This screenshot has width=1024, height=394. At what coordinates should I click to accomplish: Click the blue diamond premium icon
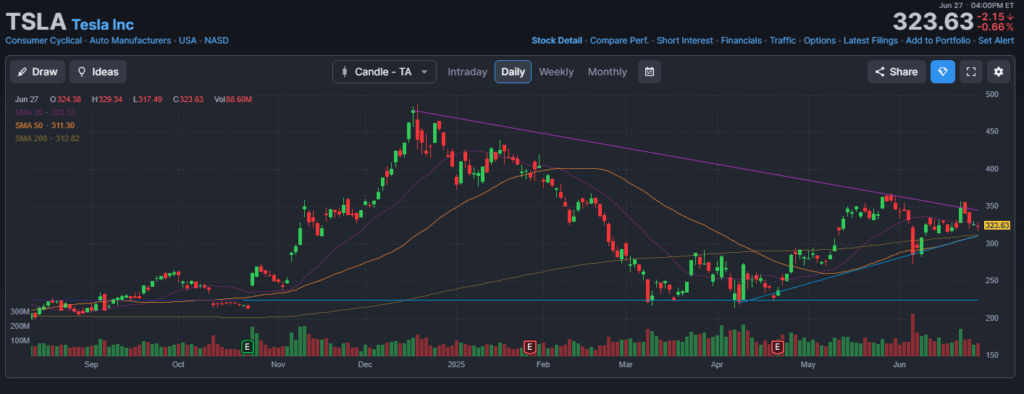942,72
